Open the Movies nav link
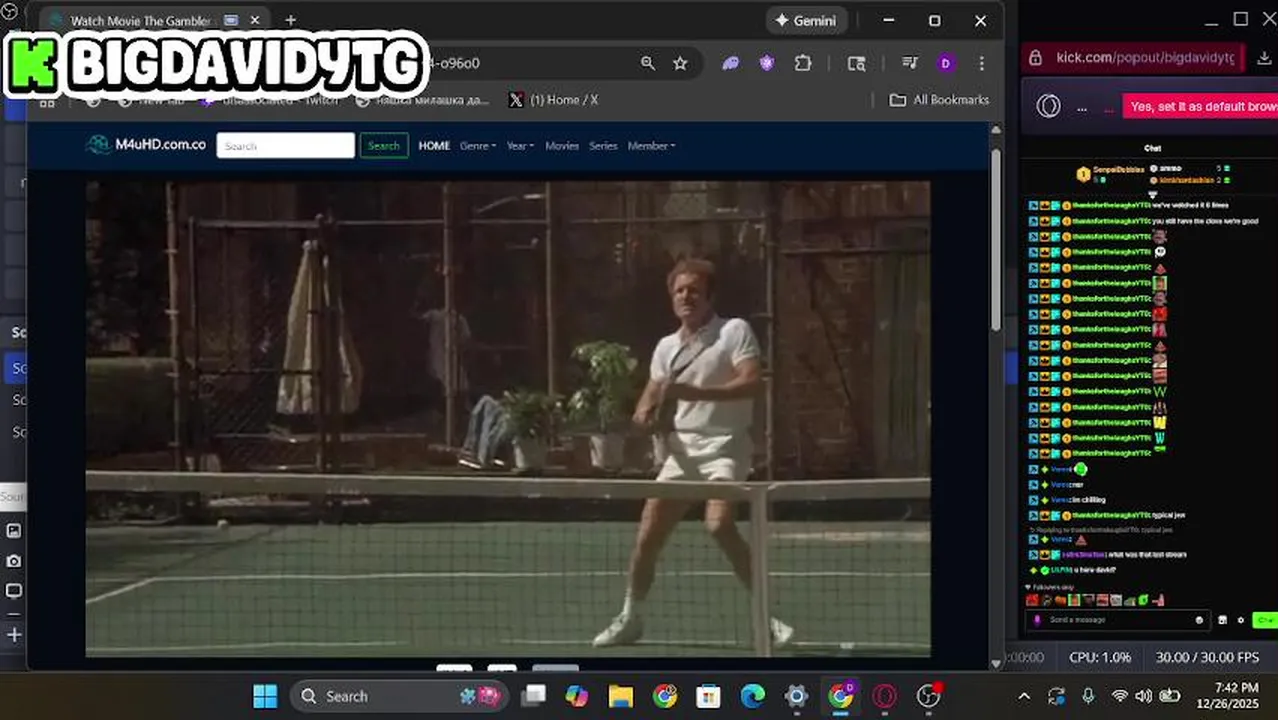Screen dimensions: 1278x720 562,146
